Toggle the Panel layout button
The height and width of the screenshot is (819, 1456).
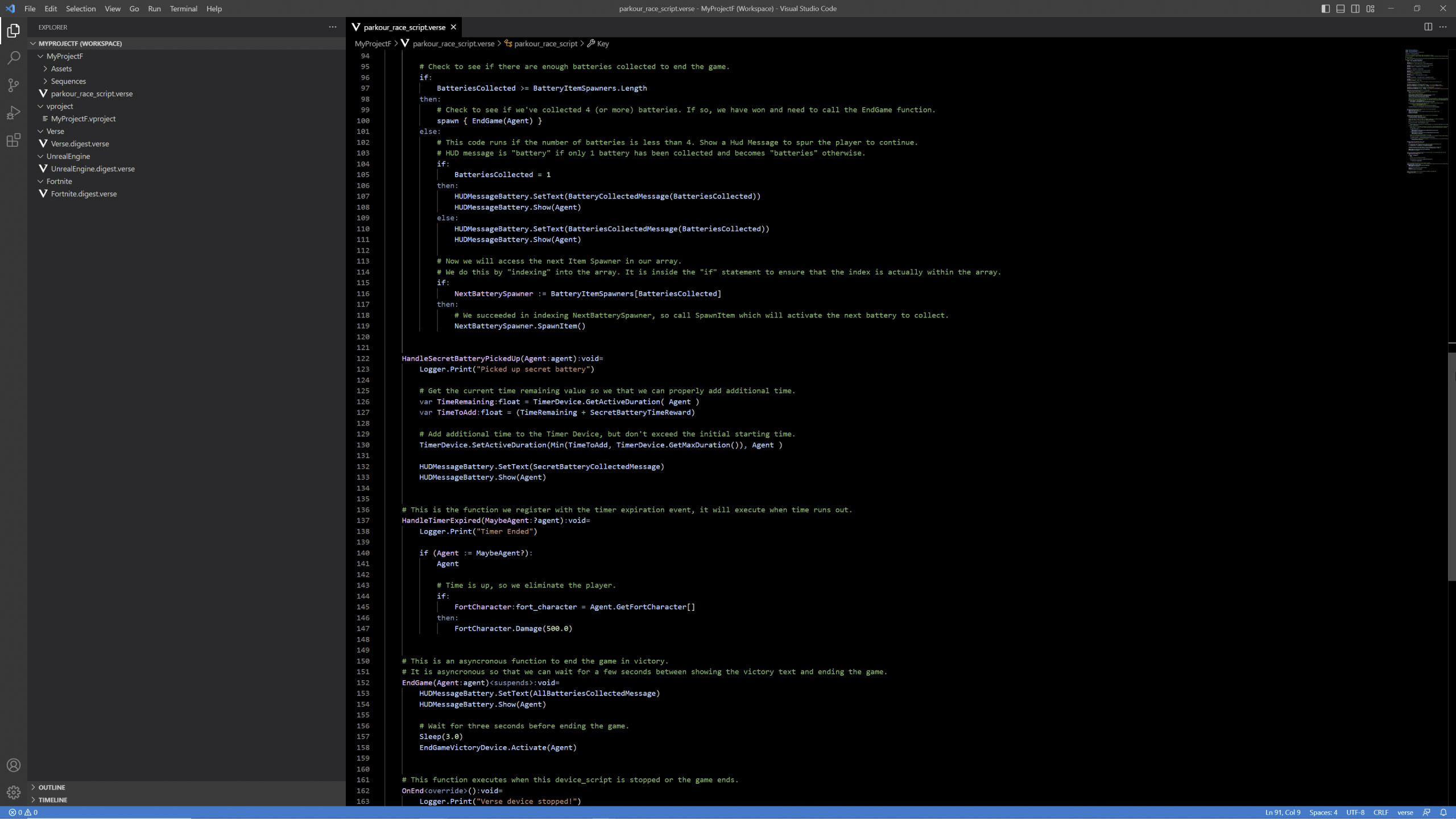tap(1341, 9)
